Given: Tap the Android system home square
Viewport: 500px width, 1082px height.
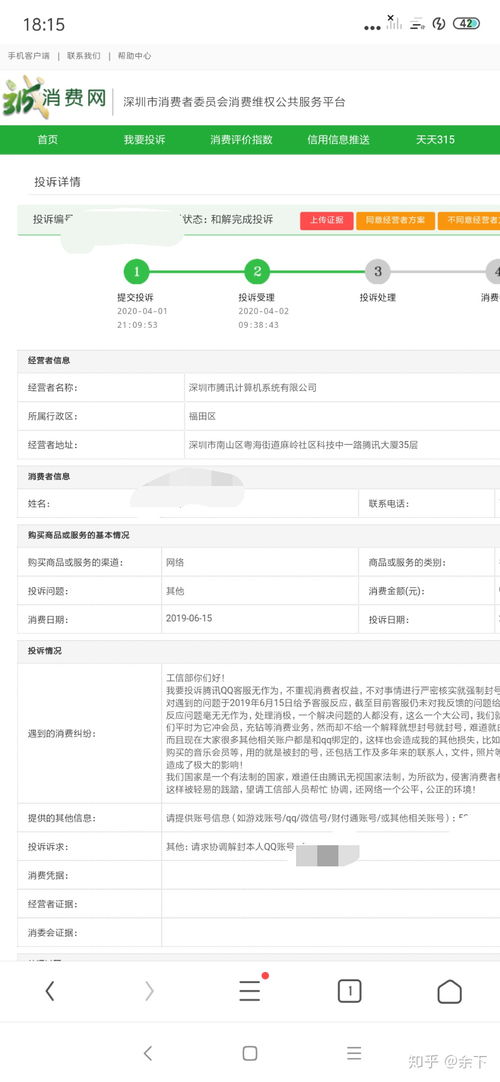Looking at the screenshot, I should (250, 1053).
